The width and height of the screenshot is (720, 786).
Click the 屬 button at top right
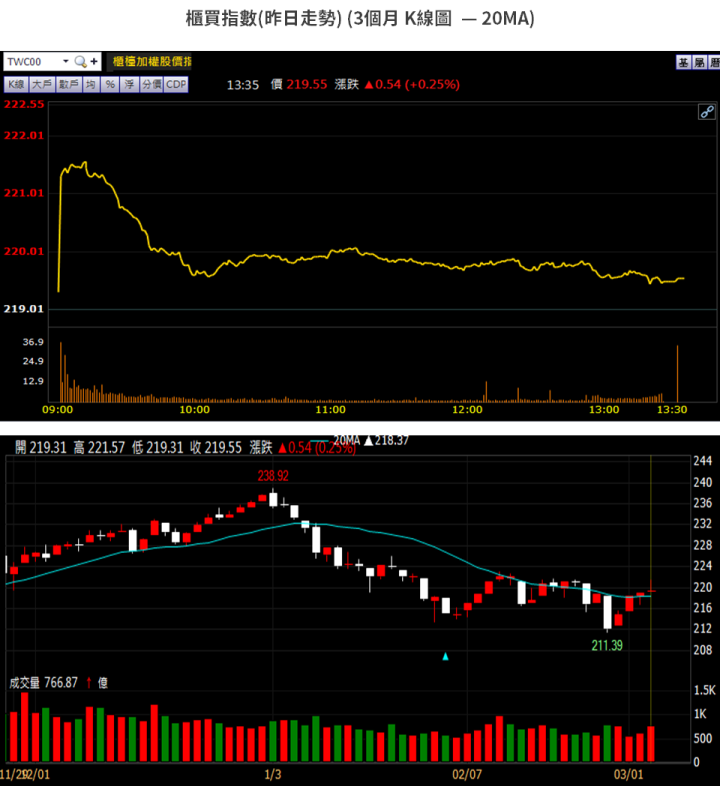699,62
